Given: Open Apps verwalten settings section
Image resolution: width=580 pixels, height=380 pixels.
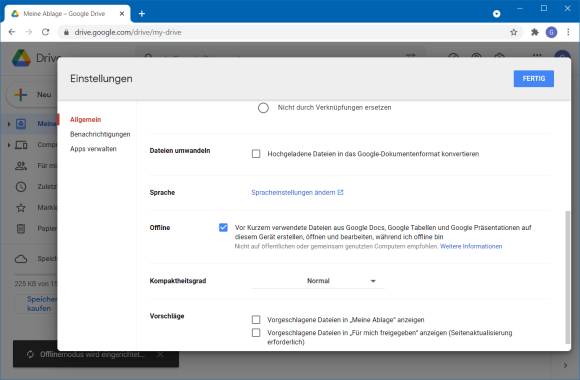Looking at the screenshot, I should pos(93,149).
